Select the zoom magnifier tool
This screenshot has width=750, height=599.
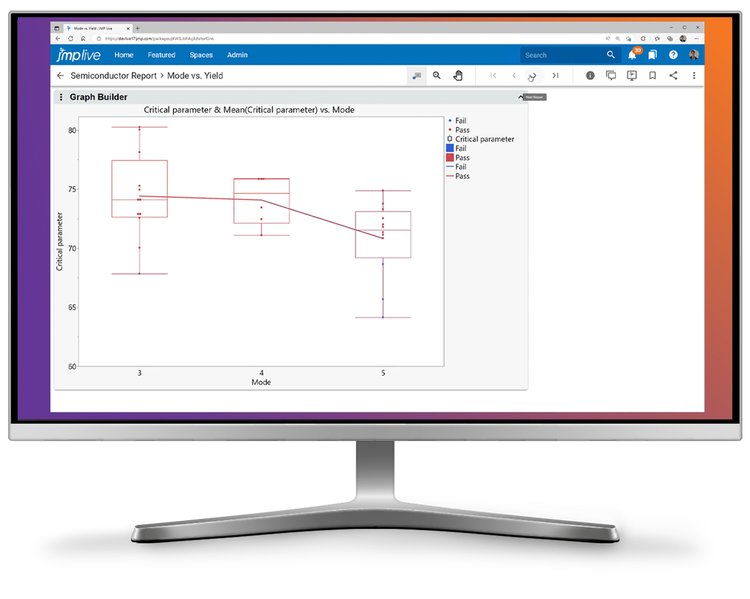[x=437, y=76]
